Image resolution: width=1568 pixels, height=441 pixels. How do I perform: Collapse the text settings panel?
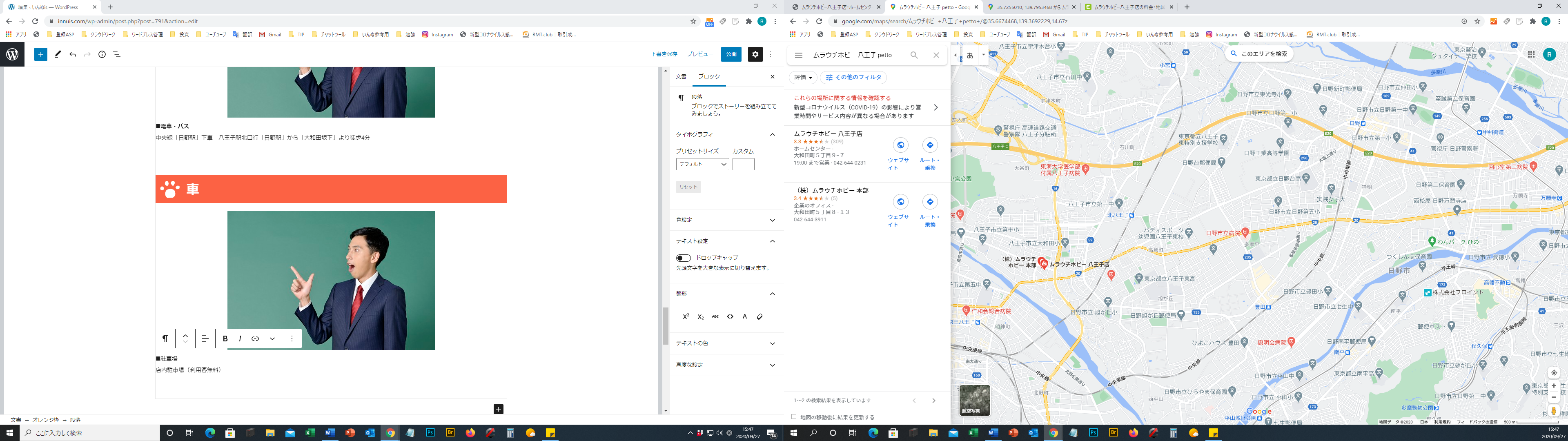773,241
